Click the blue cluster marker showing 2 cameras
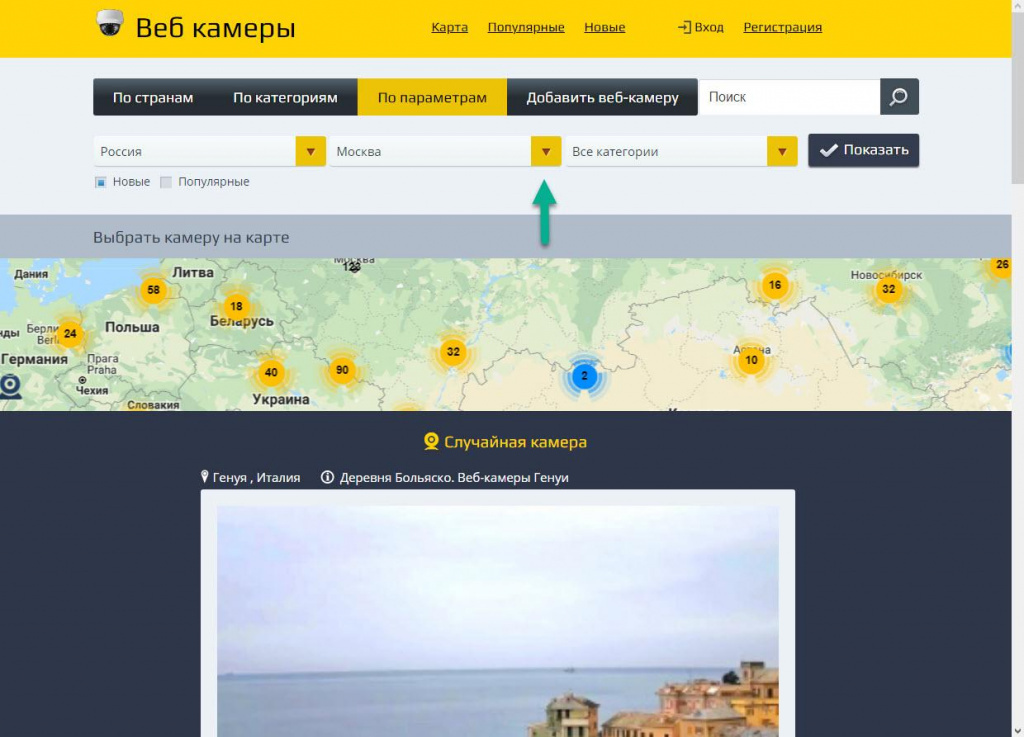 click(584, 377)
